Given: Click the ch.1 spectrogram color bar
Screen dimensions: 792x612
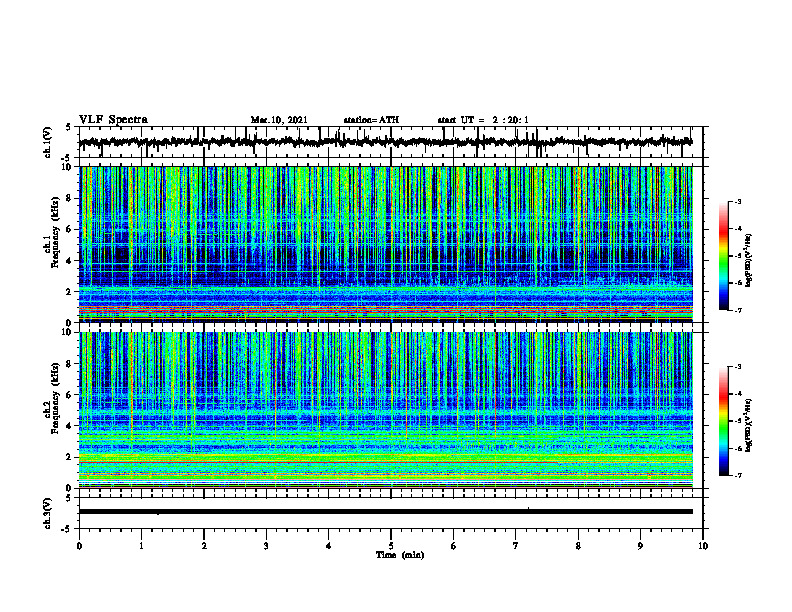Looking at the screenshot, I should tap(724, 256).
